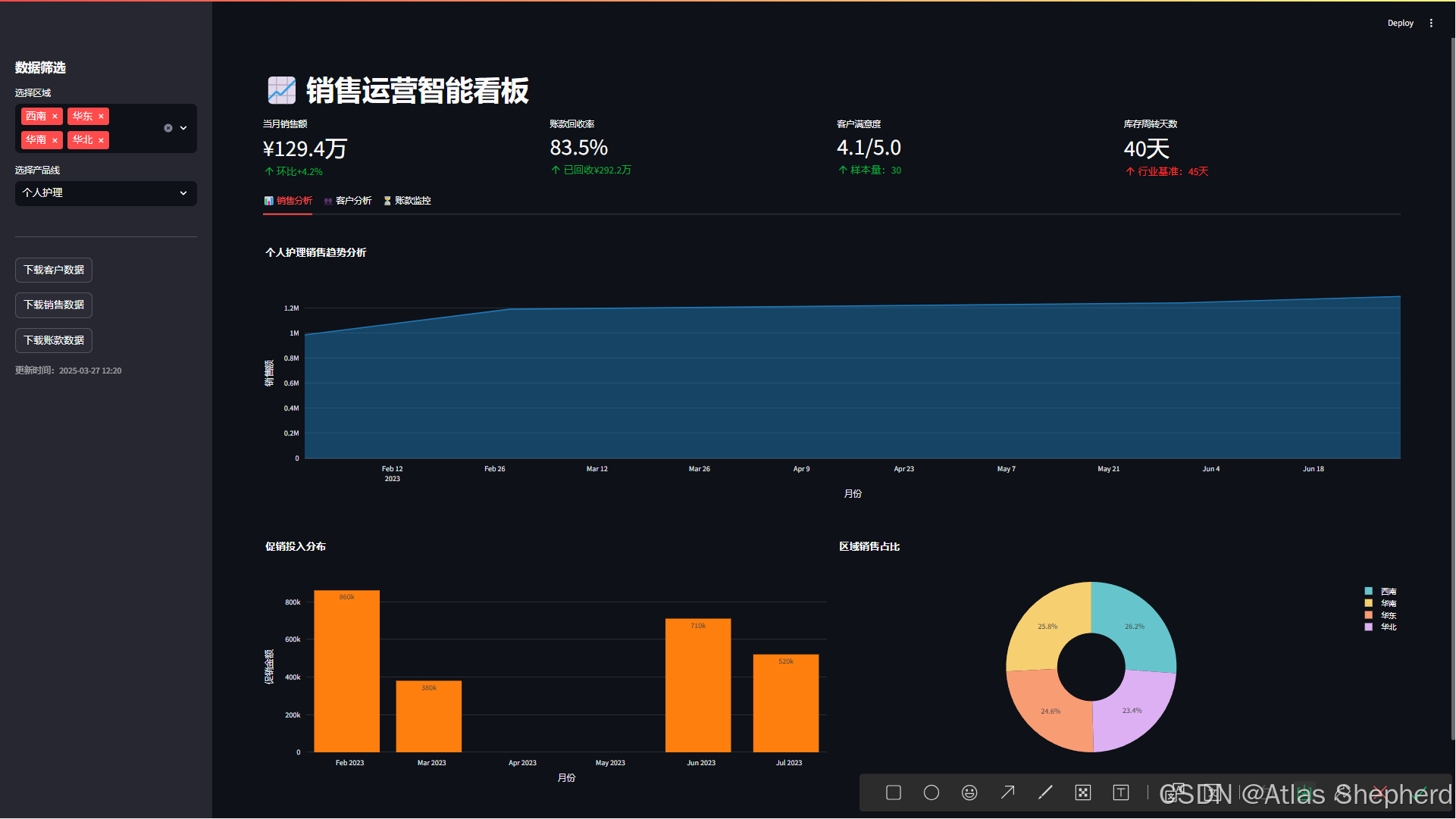
Task: Open the three-dot main menu
Action: pyautogui.click(x=1431, y=23)
